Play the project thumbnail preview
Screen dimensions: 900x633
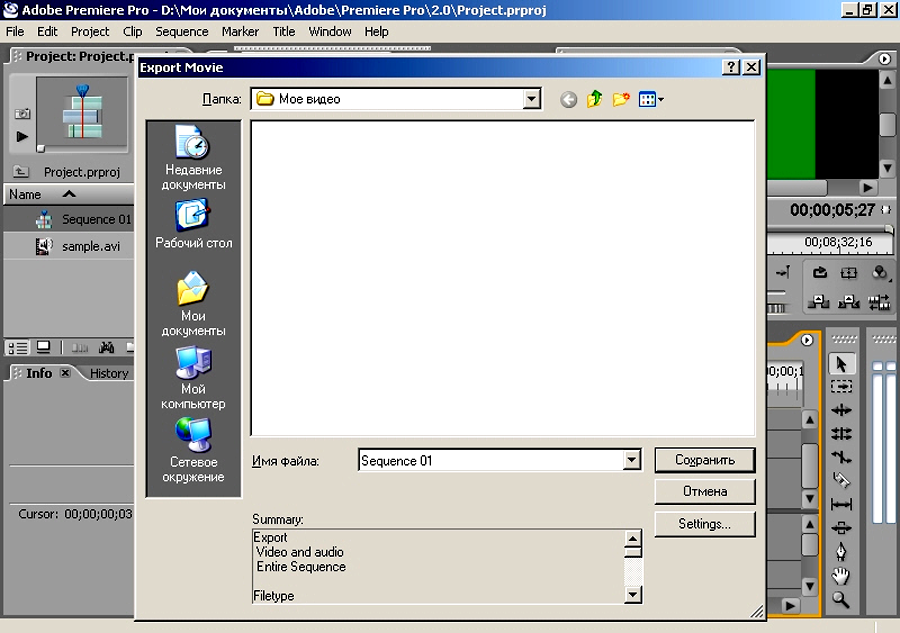tap(22, 137)
